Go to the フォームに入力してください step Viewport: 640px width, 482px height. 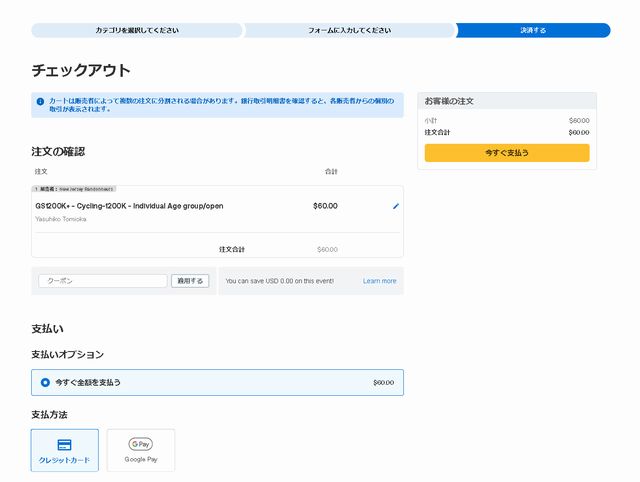[x=349, y=31]
